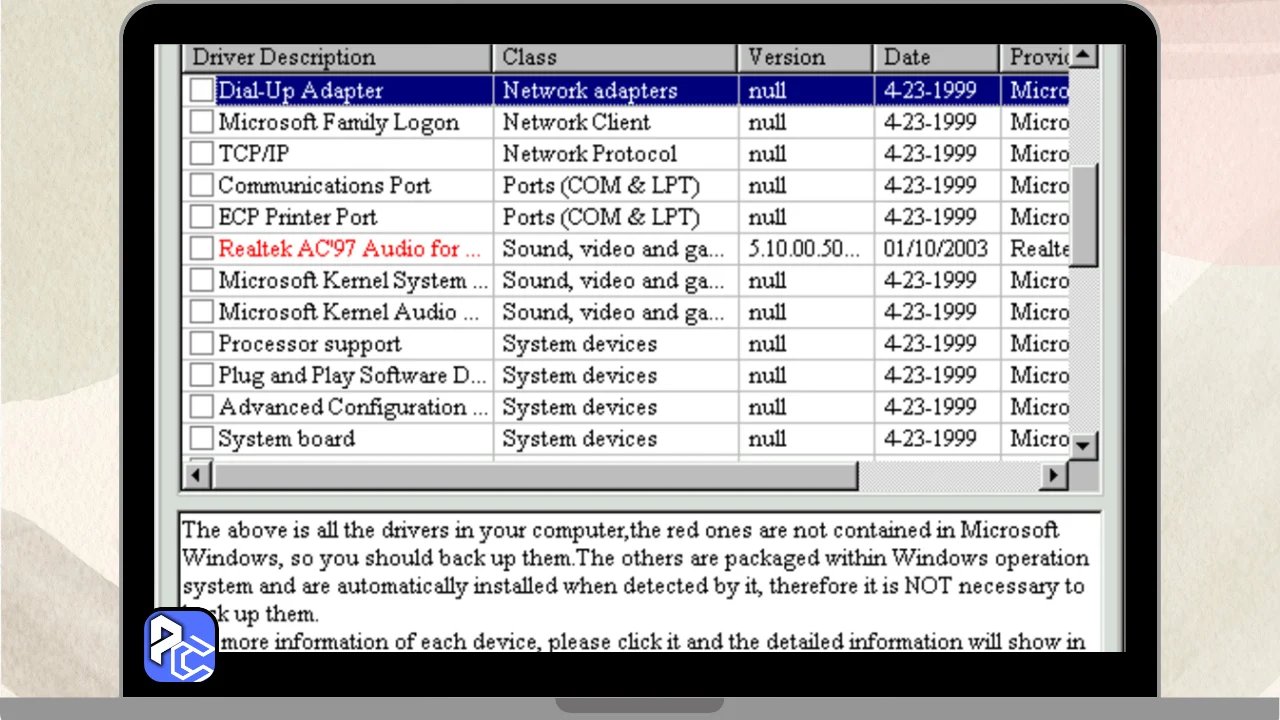Click the Network Client class cell
The height and width of the screenshot is (720, 1280).
point(616,122)
